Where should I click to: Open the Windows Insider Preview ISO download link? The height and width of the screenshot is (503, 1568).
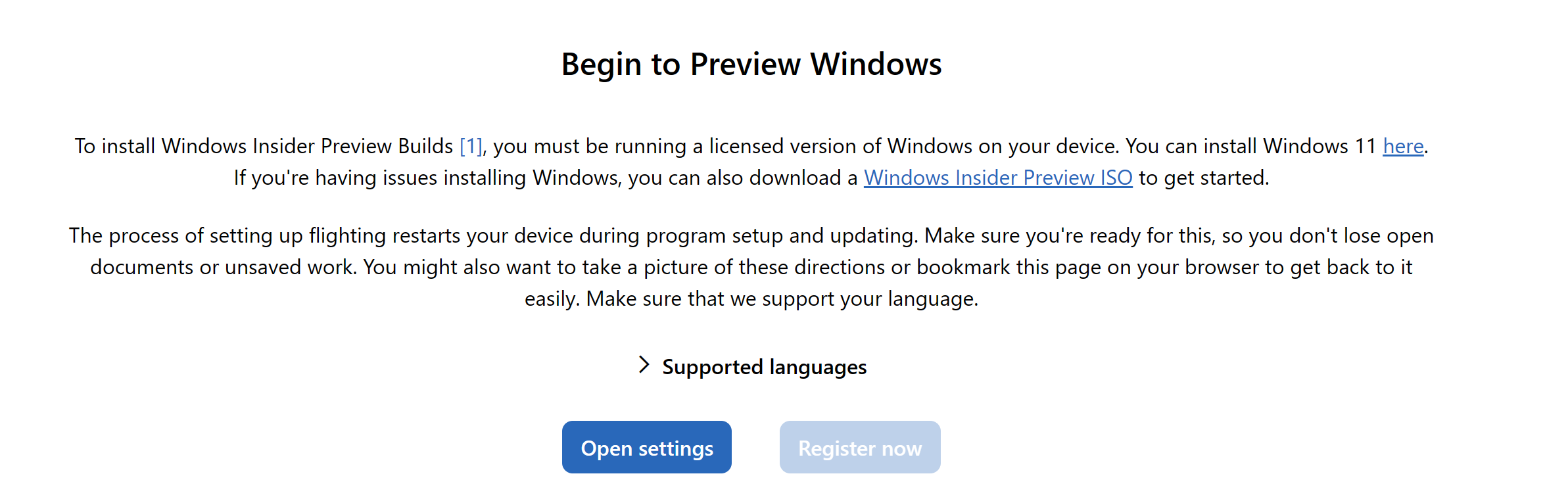point(997,178)
